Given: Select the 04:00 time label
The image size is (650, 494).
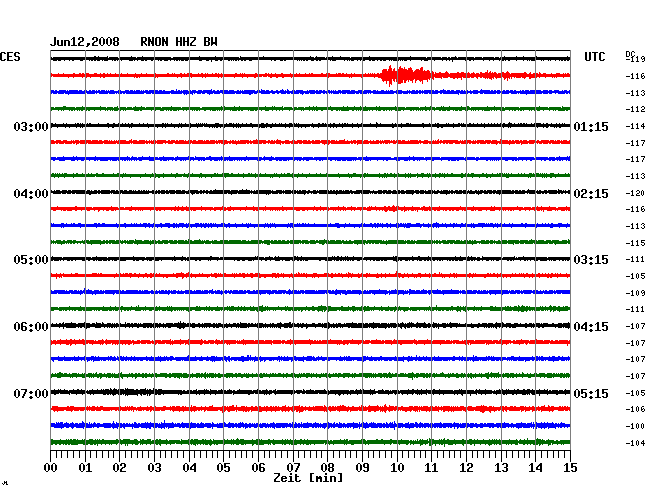Looking at the screenshot, I should pos(31,194).
